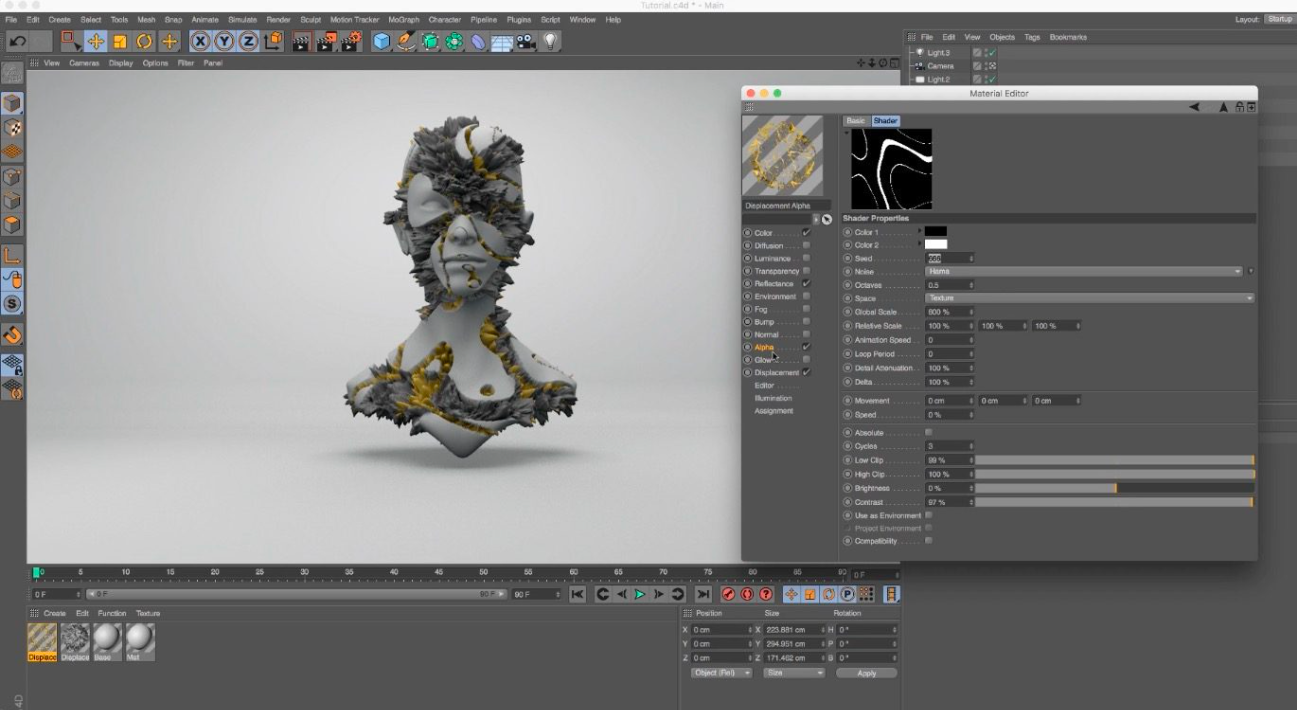Screen dimensions: 1297x710
Task: Click the record active objects button
Action: [729, 594]
